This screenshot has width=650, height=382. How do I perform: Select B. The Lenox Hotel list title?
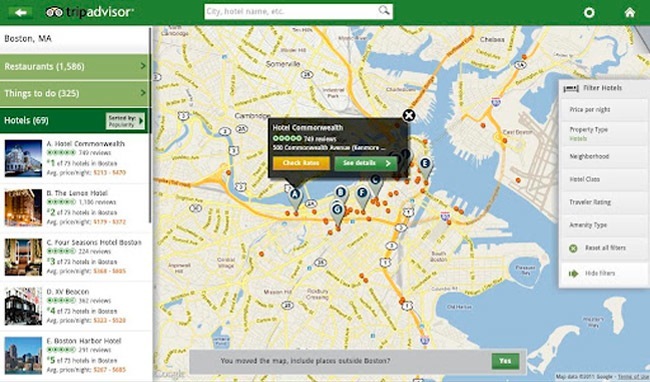point(77,193)
